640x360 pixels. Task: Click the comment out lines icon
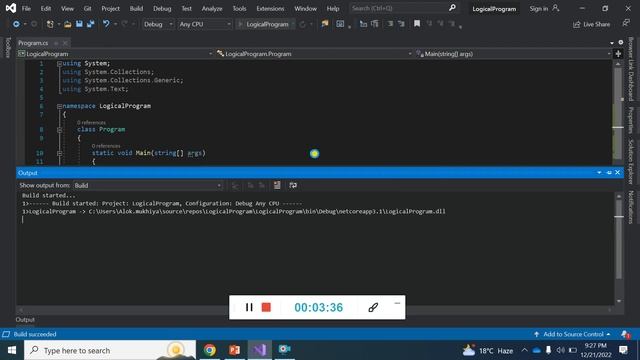(x=390, y=24)
